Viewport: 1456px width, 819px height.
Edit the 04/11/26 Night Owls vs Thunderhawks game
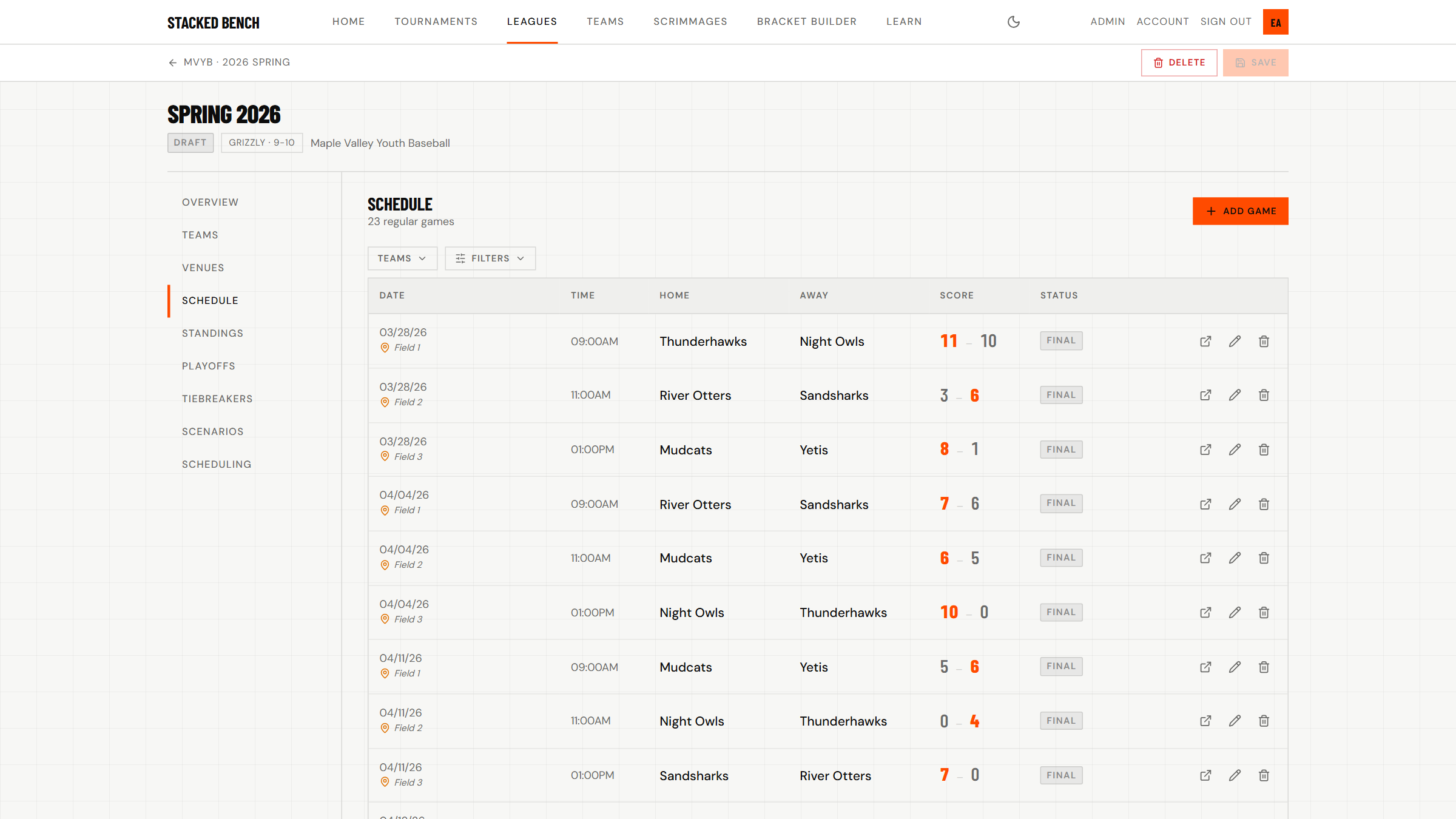click(x=1235, y=721)
